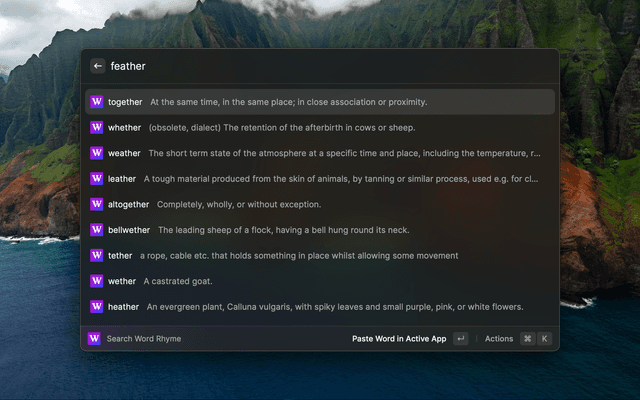The image size is (640, 400).
Task: Click the K key icon
Action: [545, 339]
